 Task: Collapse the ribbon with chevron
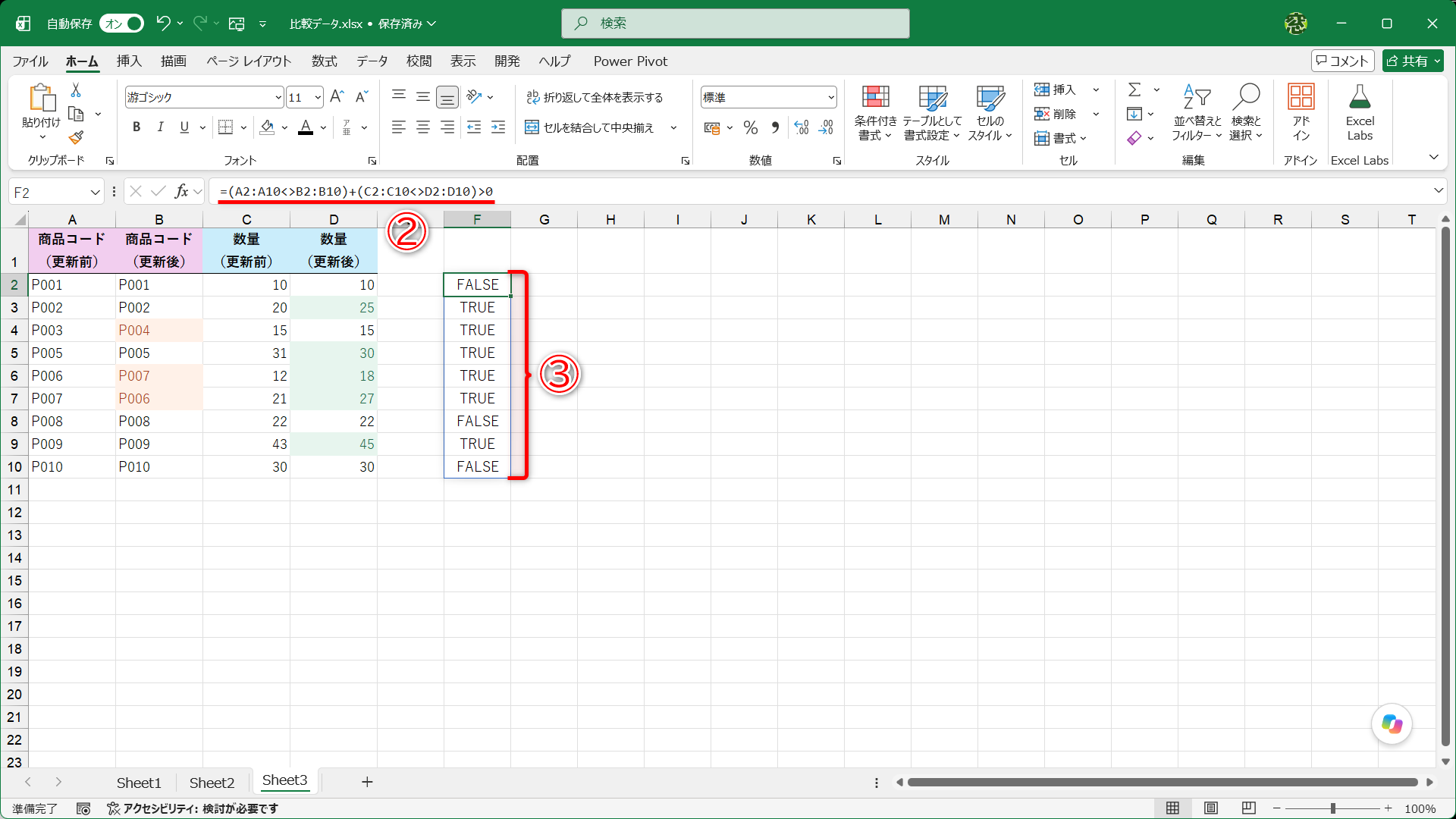(x=1434, y=157)
